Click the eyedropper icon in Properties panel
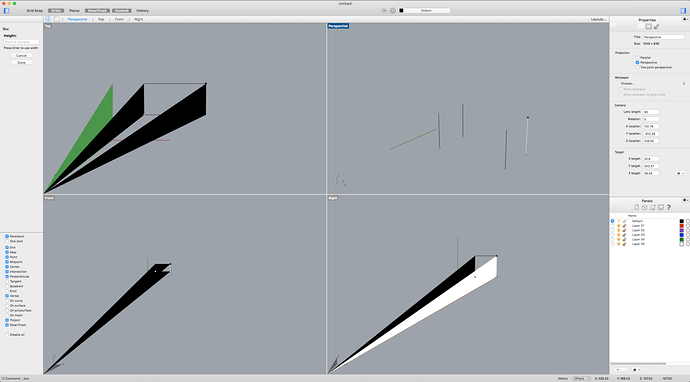Image resolution: width=690 pixels, height=382 pixels. click(x=656, y=27)
